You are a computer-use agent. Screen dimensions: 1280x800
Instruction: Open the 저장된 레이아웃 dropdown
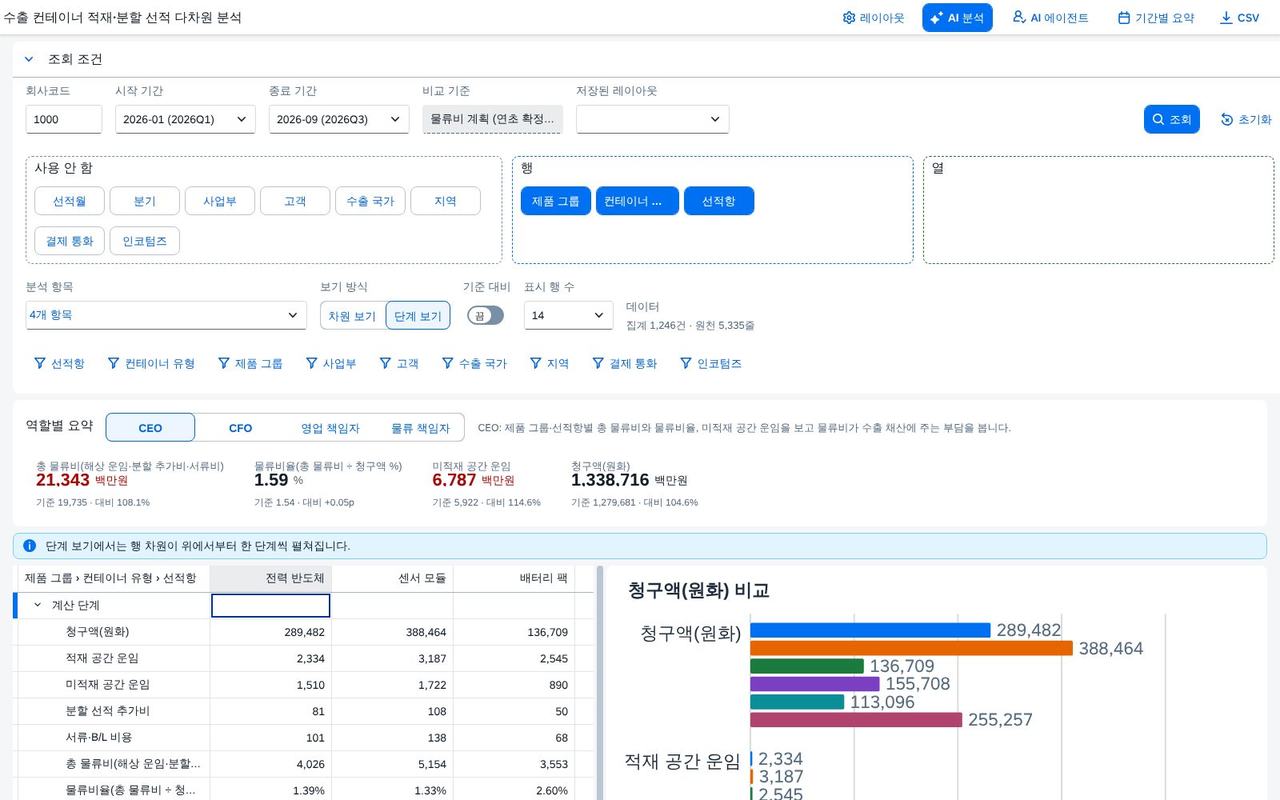click(x=652, y=119)
